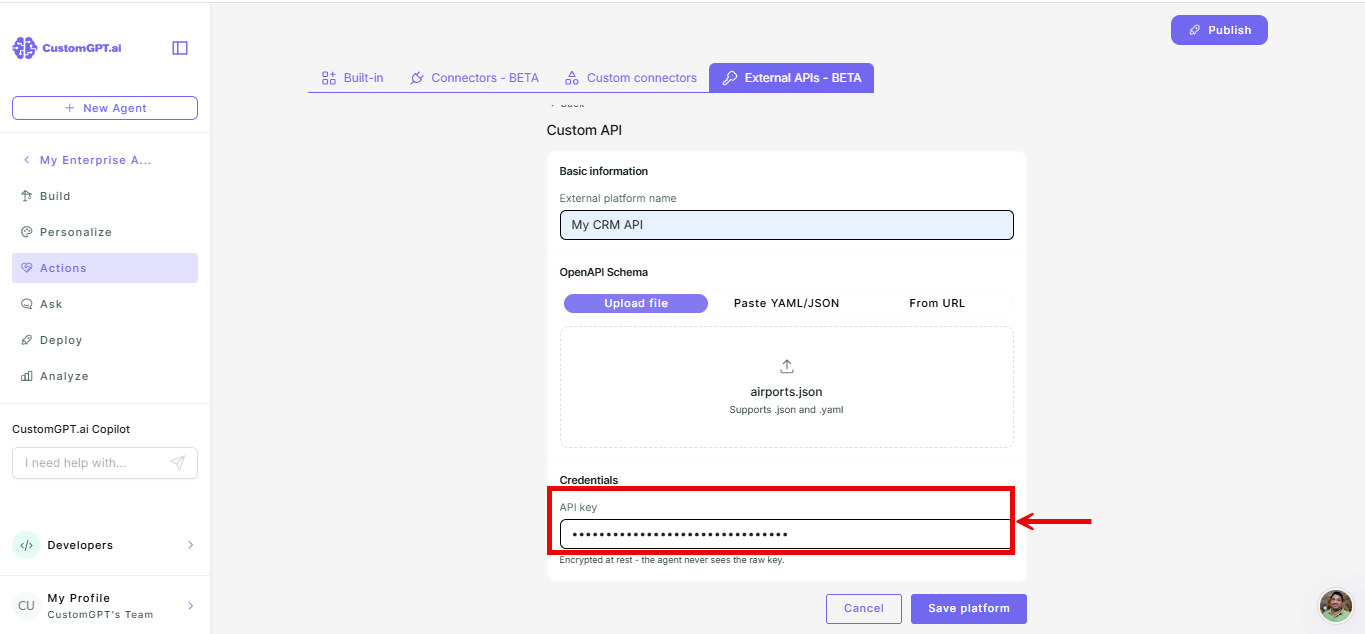Click the CustomGPT.ai Copilot label
This screenshot has height=634, width=1365.
click(x=71, y=429)
